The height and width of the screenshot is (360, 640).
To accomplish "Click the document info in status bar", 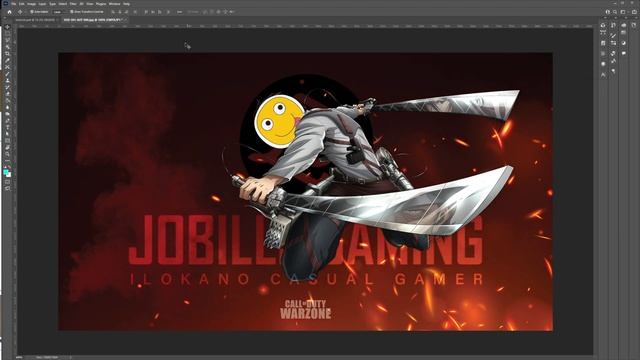I will pos(47,358).
